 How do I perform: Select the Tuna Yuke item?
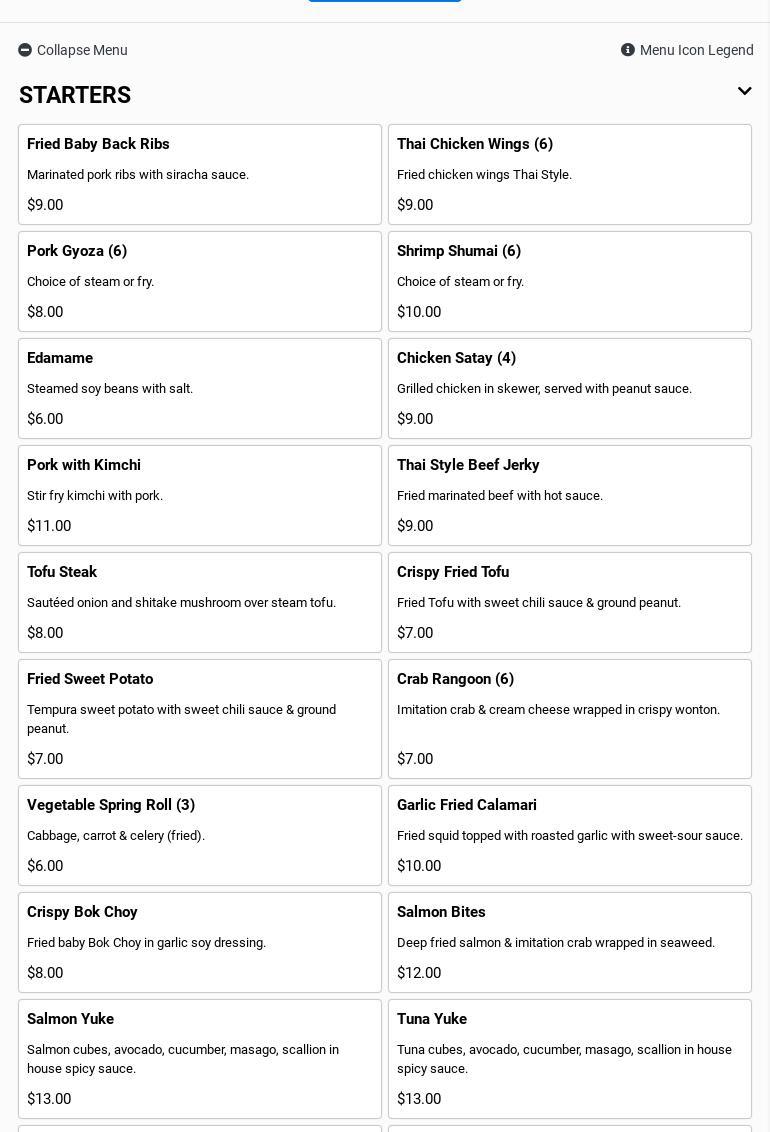click(570, 1058)
